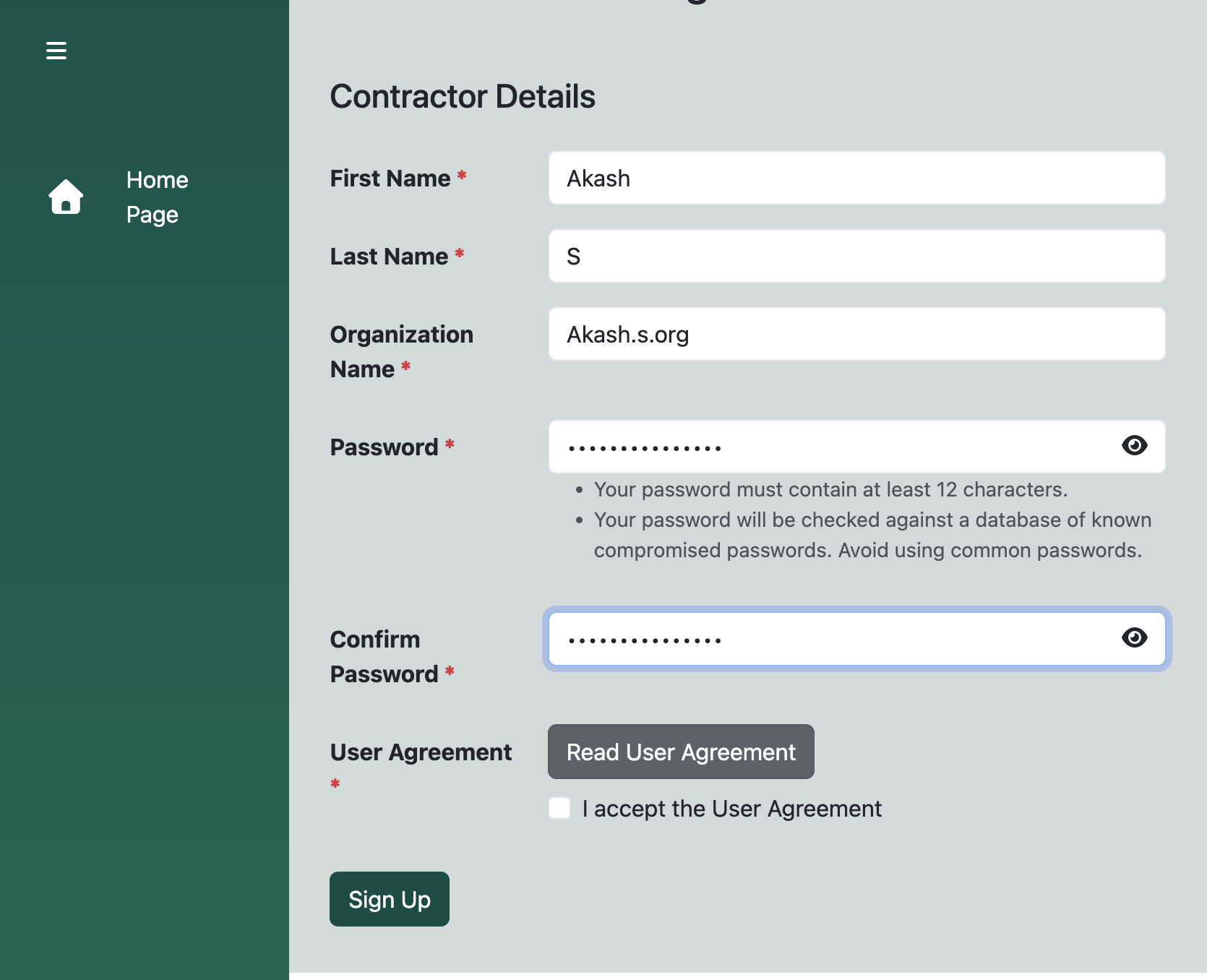1207x980 pixels.
Task: Open the Read User Agreement button
Action: 681,752
